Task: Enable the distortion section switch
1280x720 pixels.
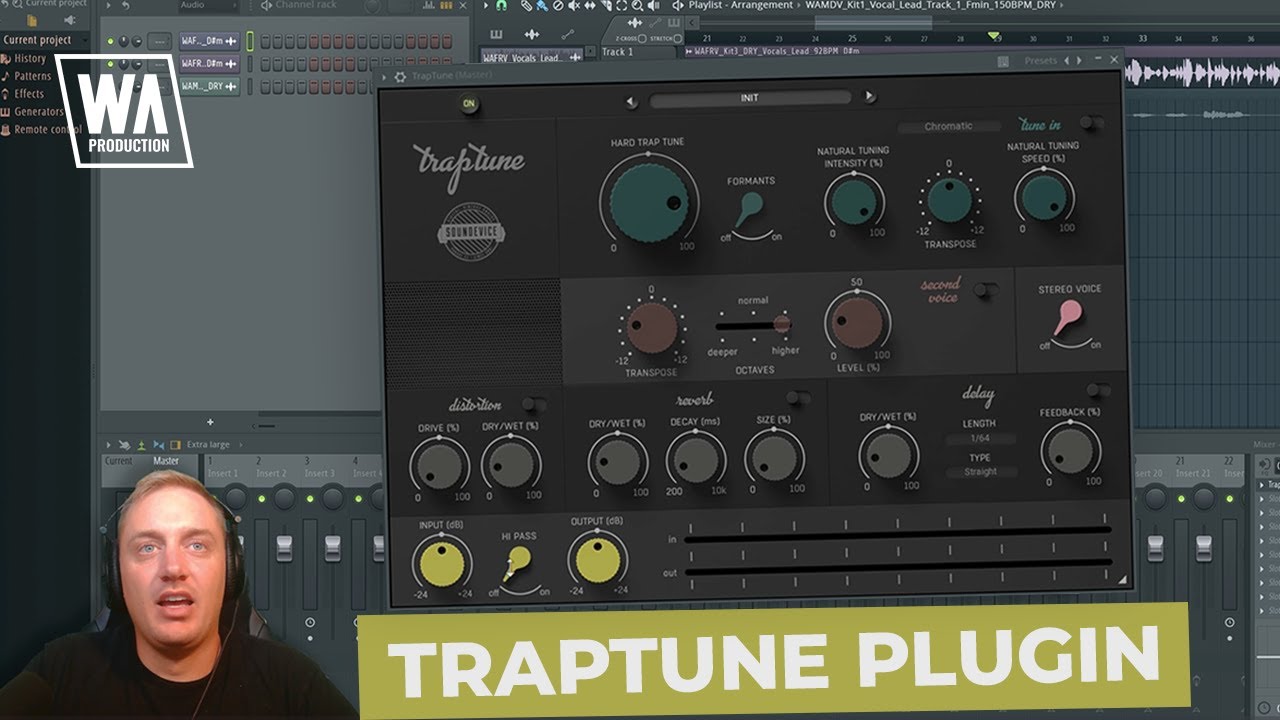Action: 533,403
